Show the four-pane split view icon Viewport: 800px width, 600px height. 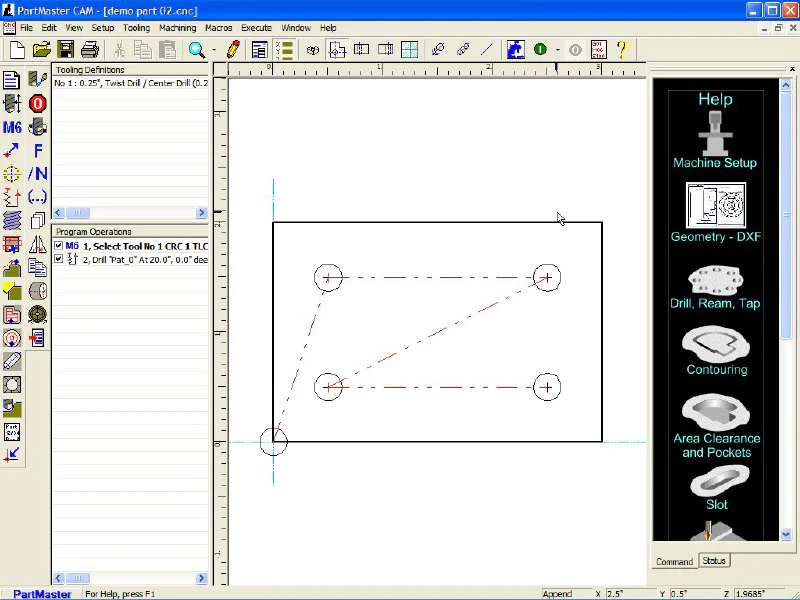410,49
